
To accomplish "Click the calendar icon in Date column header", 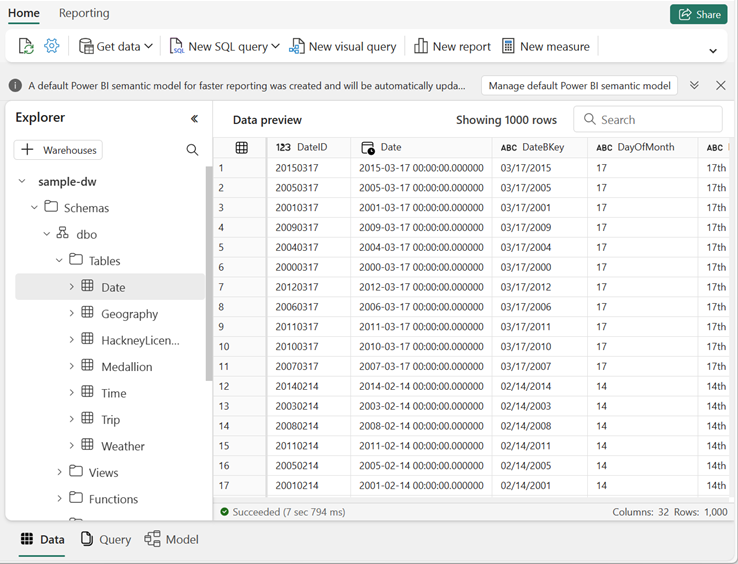I will click(x=368, y=147).
